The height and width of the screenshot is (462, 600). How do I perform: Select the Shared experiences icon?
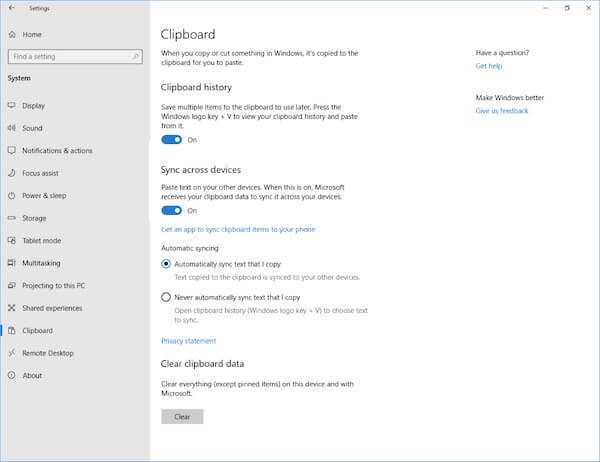(12, 308)
